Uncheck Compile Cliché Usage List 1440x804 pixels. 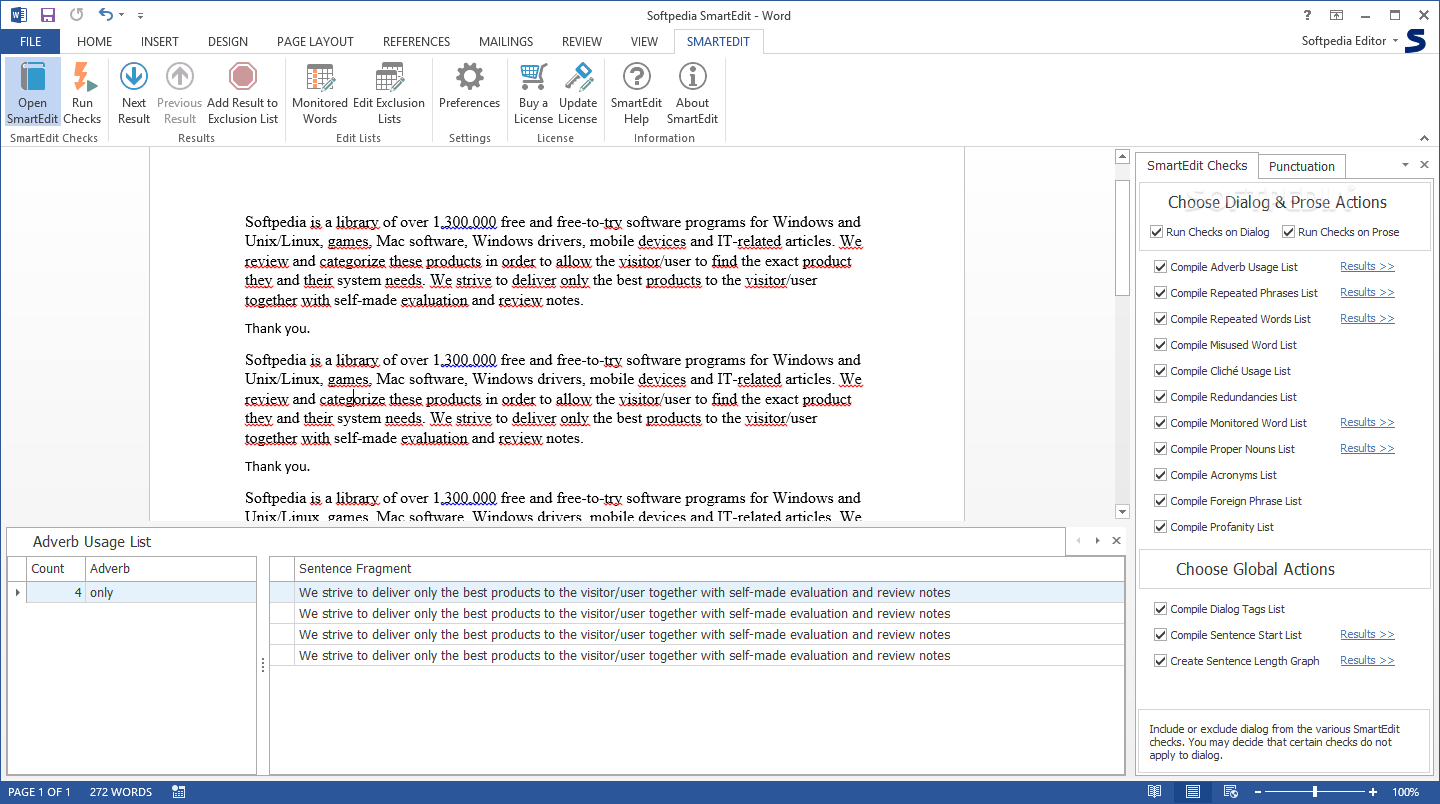pos(1160,371)
